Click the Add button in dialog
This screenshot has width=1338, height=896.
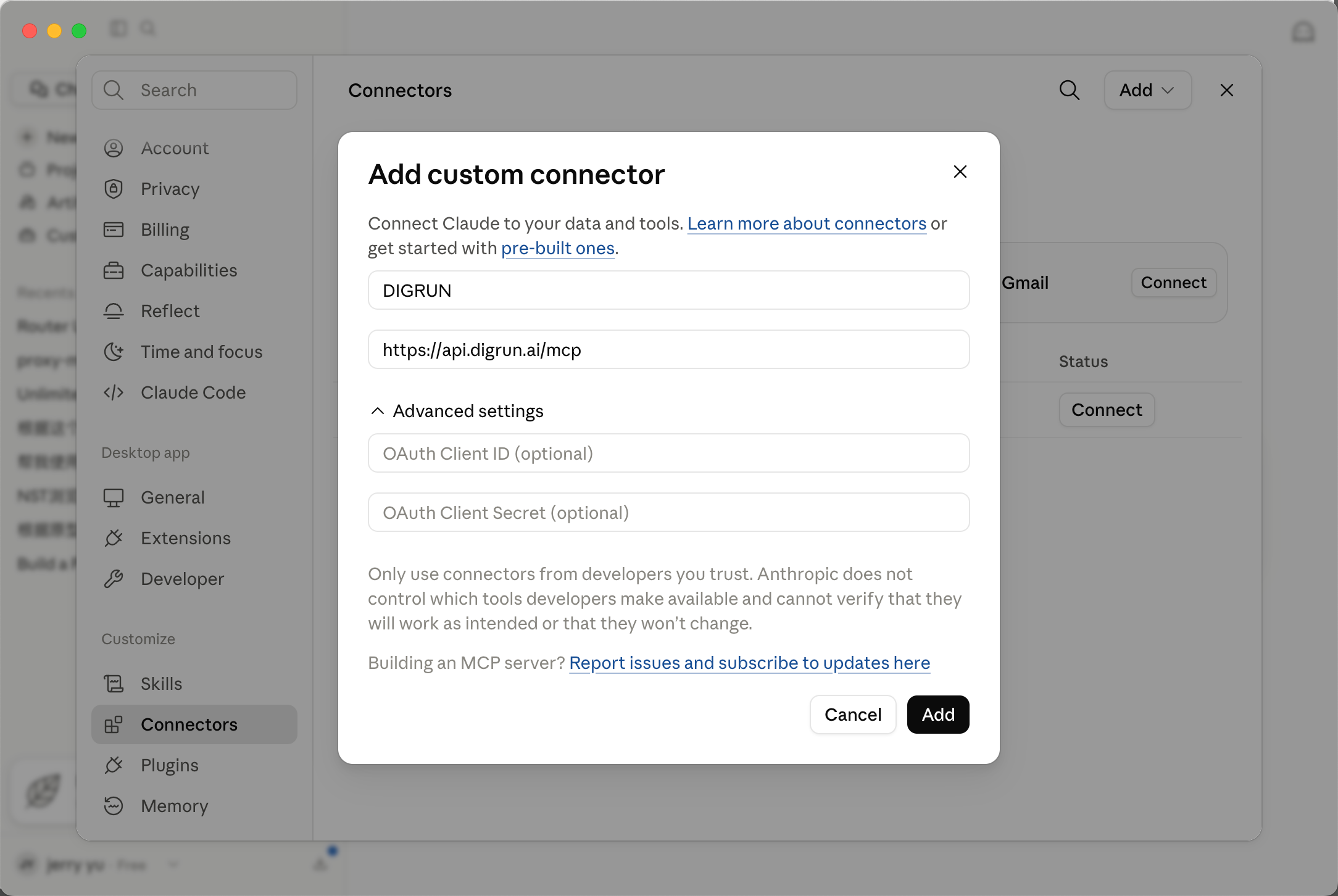(938, 715)
